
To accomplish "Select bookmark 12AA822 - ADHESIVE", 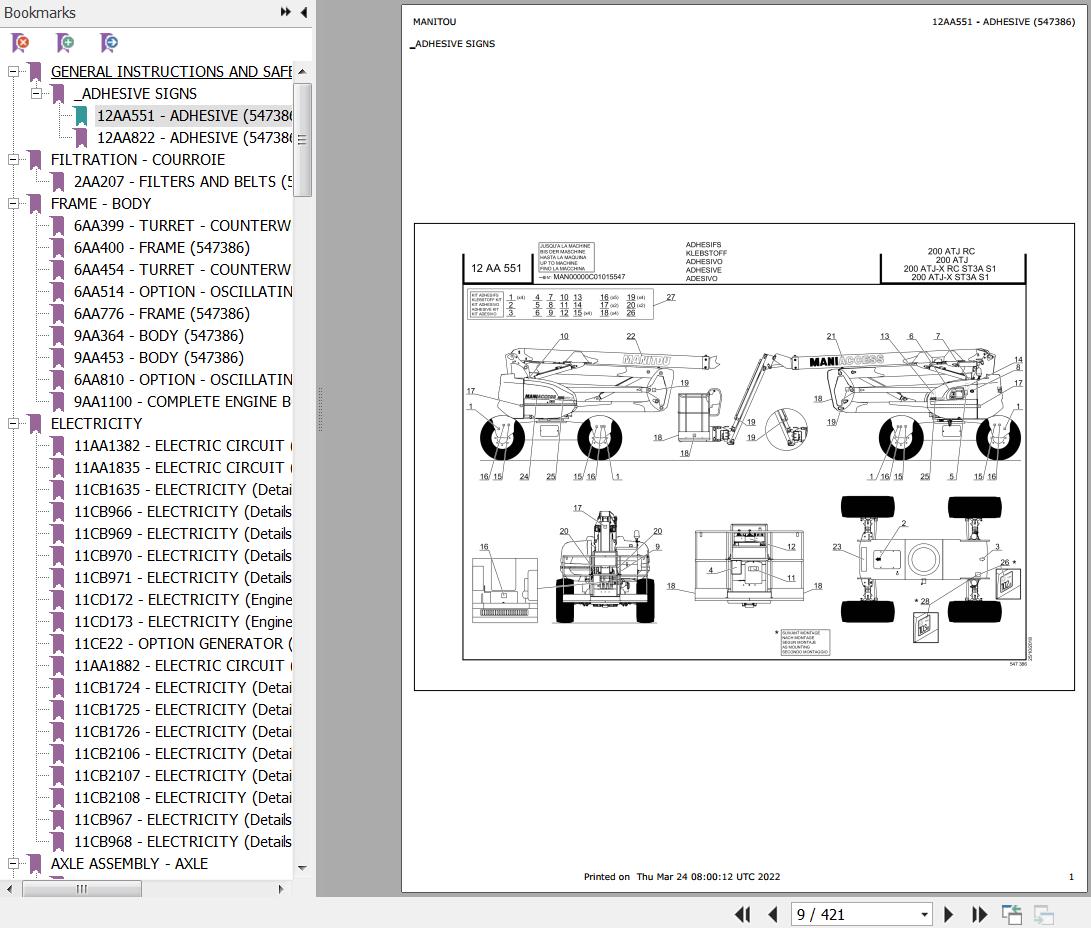I will [x=194, y=138].
